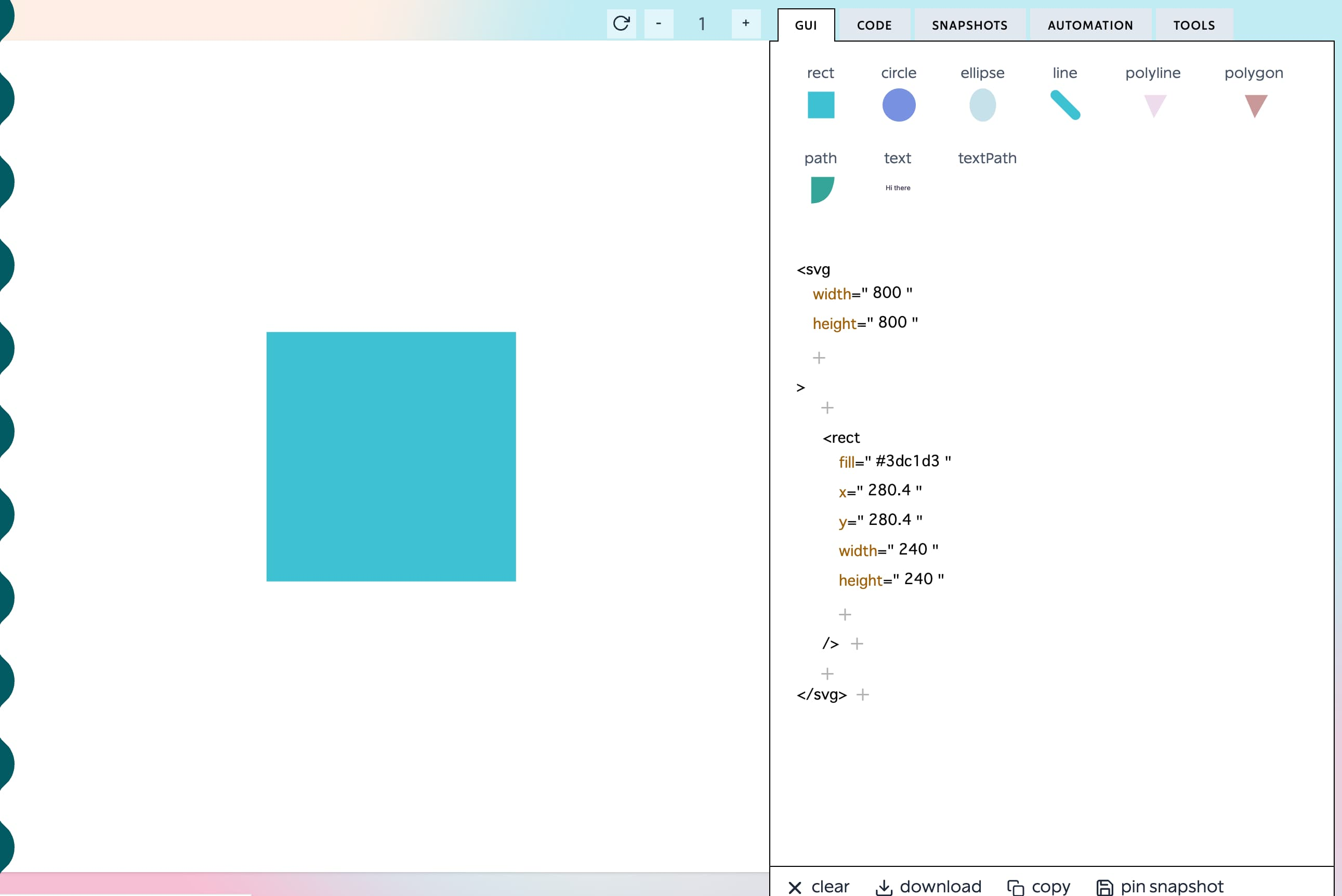Edit the rect width value 240
1342x896 pixels.
pos(912,550)
